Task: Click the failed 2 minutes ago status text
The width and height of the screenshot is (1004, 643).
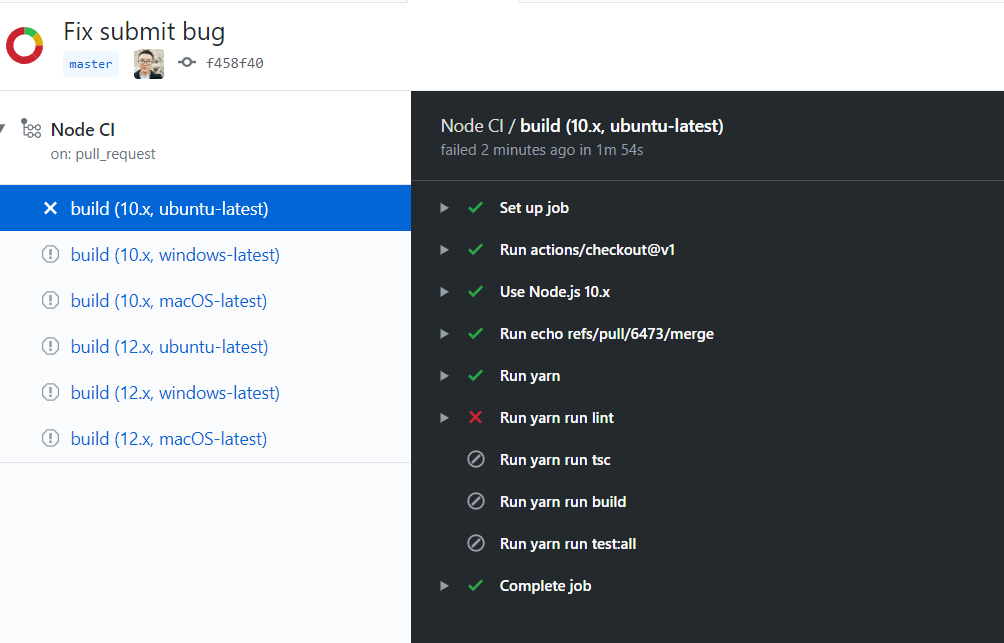Action: coord(542,150)
